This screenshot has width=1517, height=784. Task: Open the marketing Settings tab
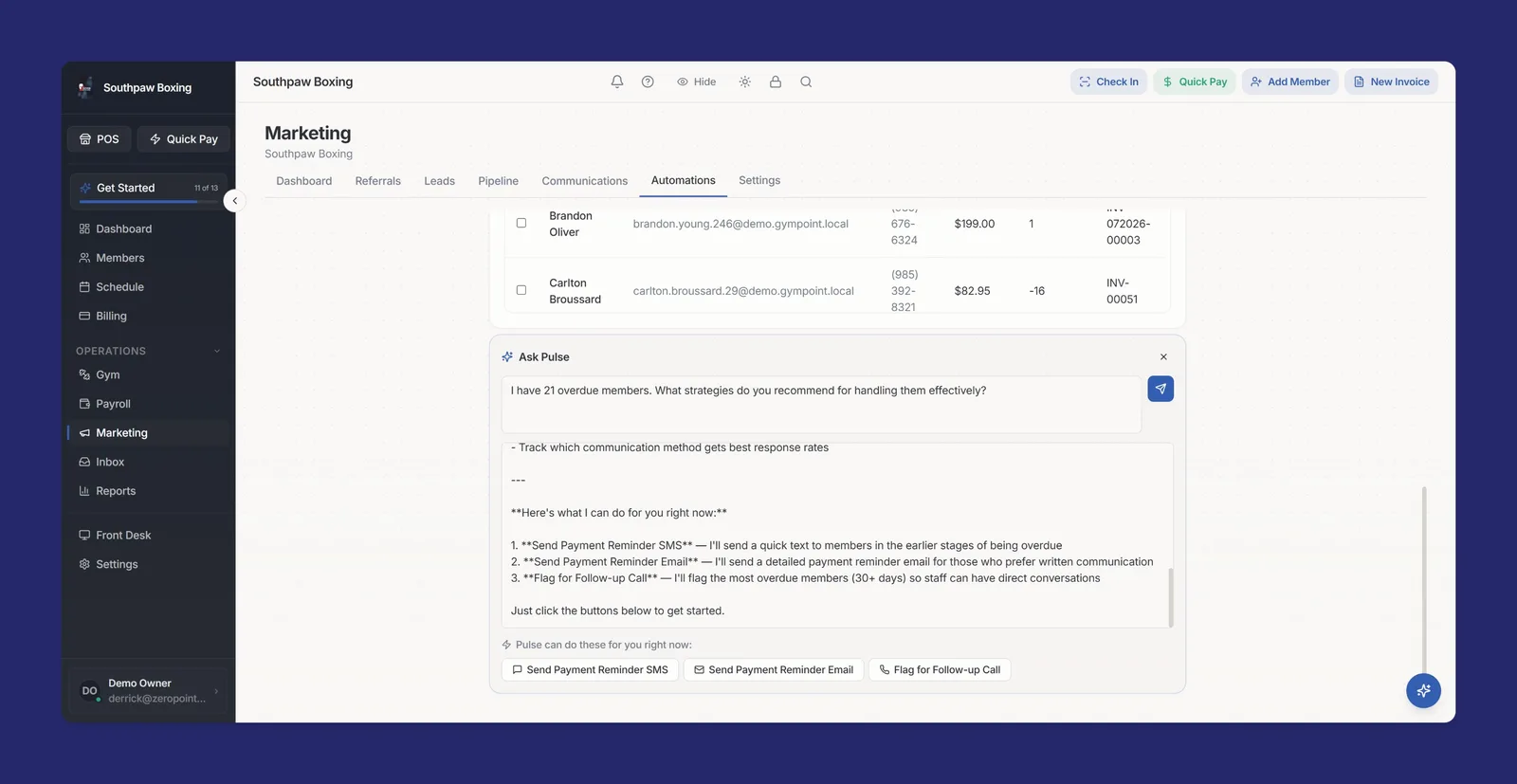(x=759, y=180)
